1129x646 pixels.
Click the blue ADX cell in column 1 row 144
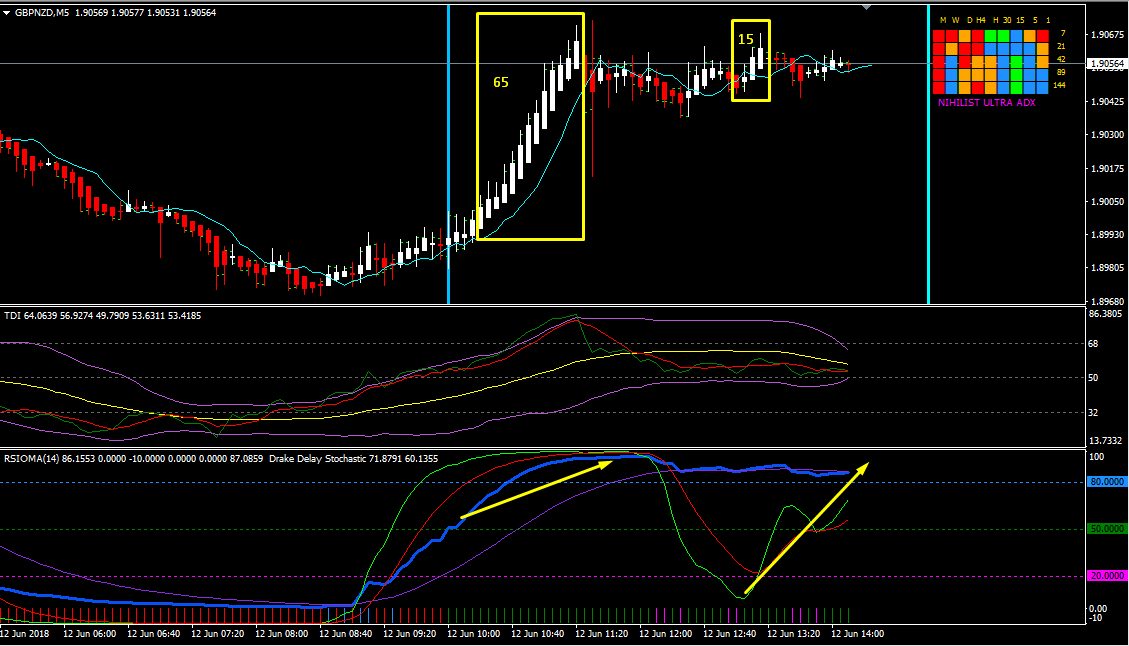click(1043, 88)
